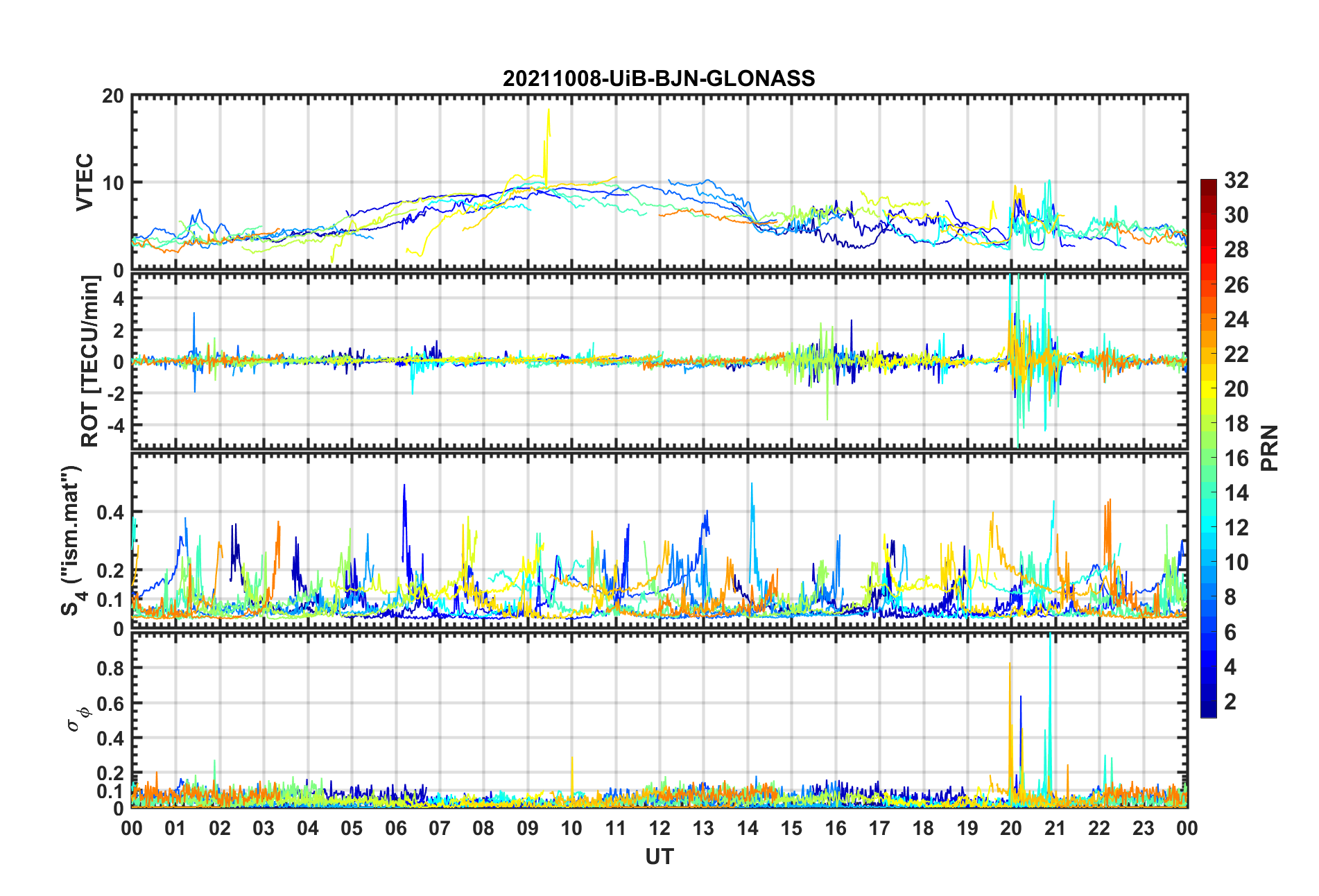Click UT axis hour tick 15

(x=791, y=828)
